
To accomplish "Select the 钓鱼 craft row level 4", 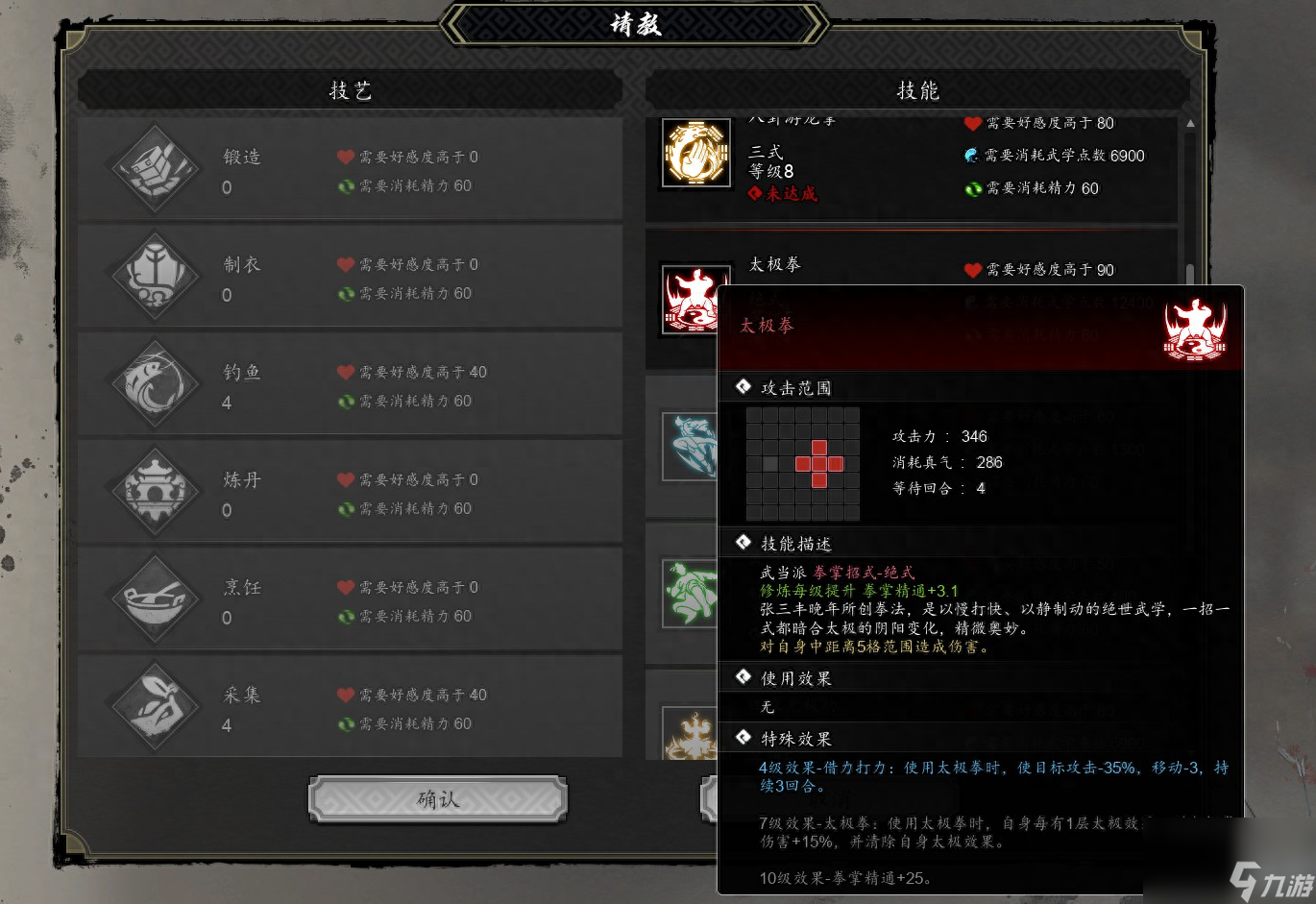I will click(350, 384).
